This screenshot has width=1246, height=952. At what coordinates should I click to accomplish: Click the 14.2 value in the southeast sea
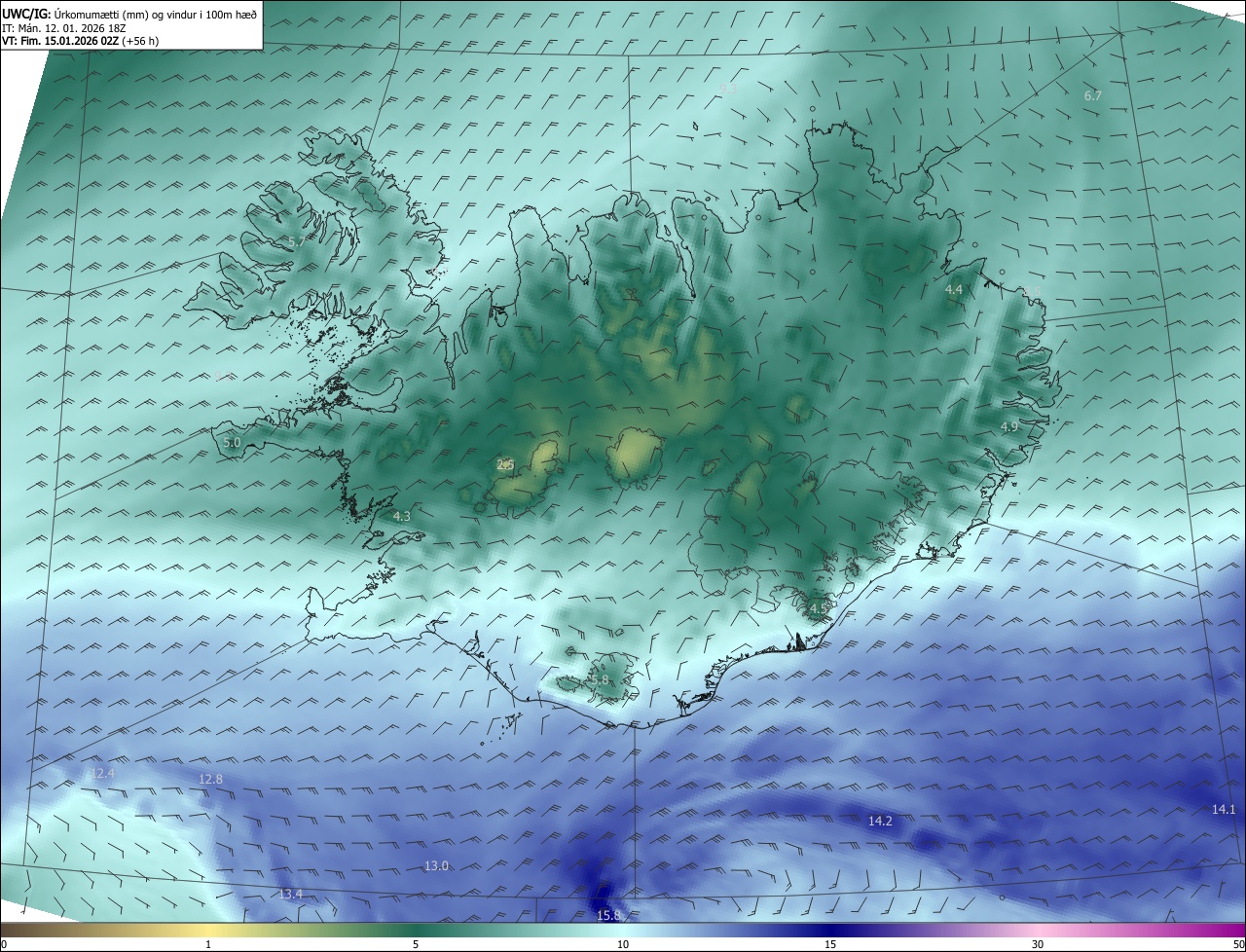coord(880,821)
